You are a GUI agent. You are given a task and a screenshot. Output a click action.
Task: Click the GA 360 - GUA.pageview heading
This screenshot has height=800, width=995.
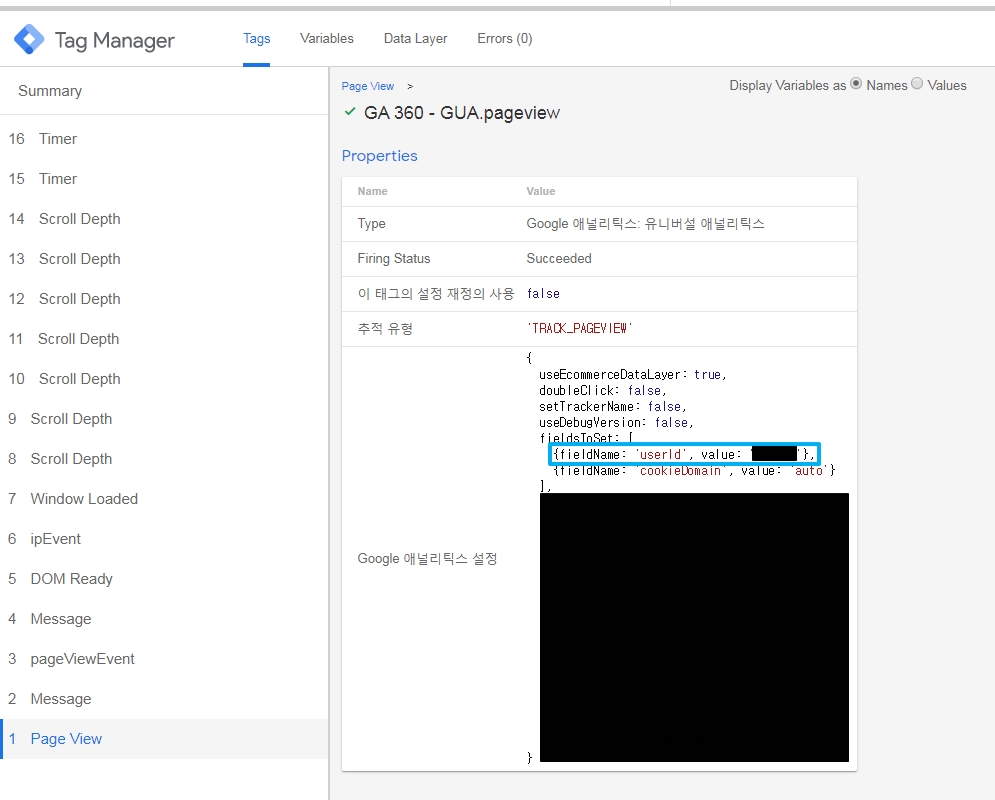(462, 113)
